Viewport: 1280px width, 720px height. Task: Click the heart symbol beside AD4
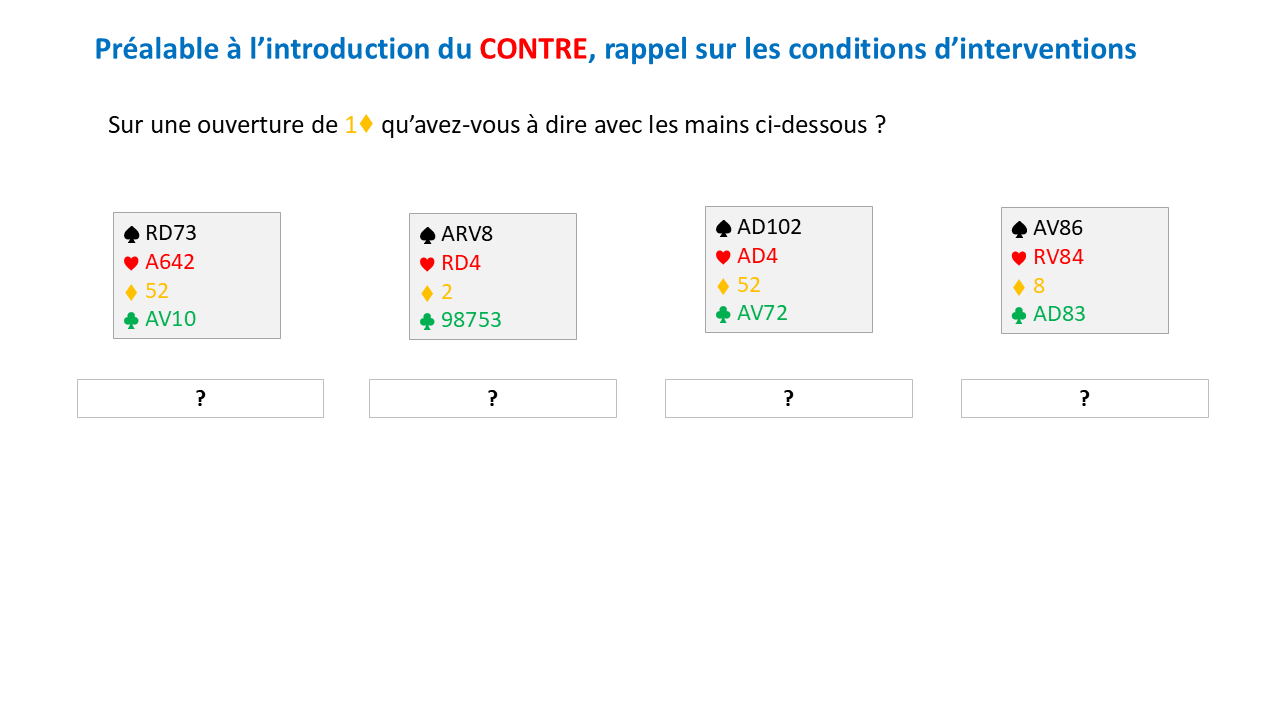[723, 257]
